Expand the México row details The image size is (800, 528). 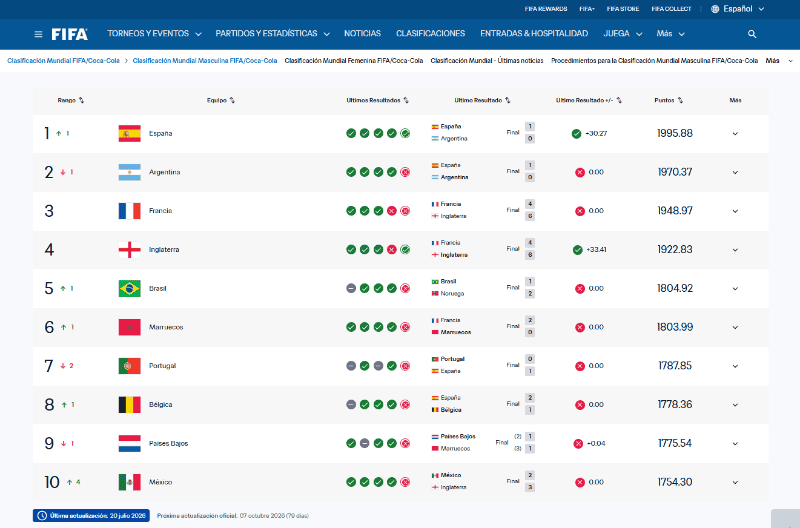click(735, 483)
